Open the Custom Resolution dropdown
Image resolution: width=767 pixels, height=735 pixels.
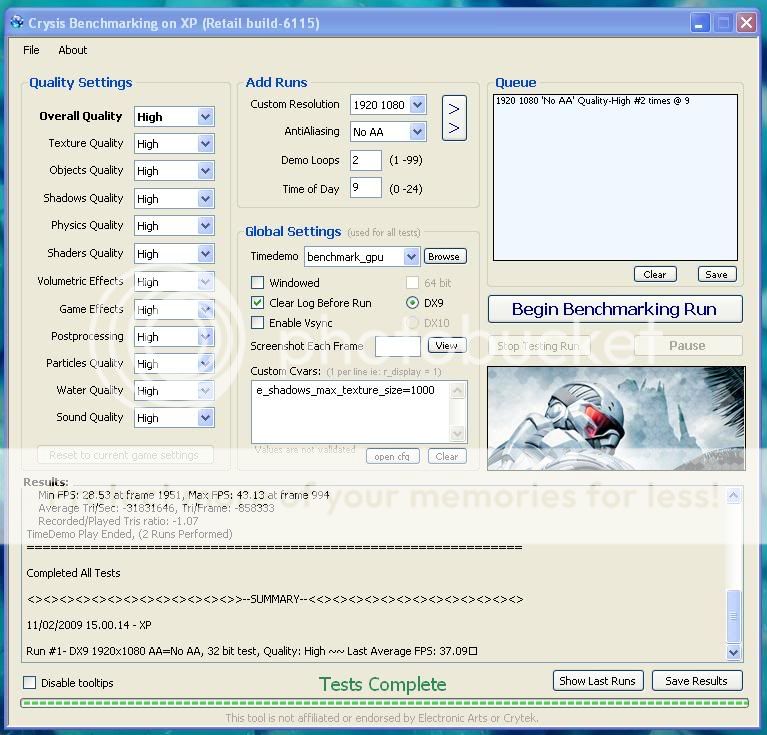tap(418, 105)
